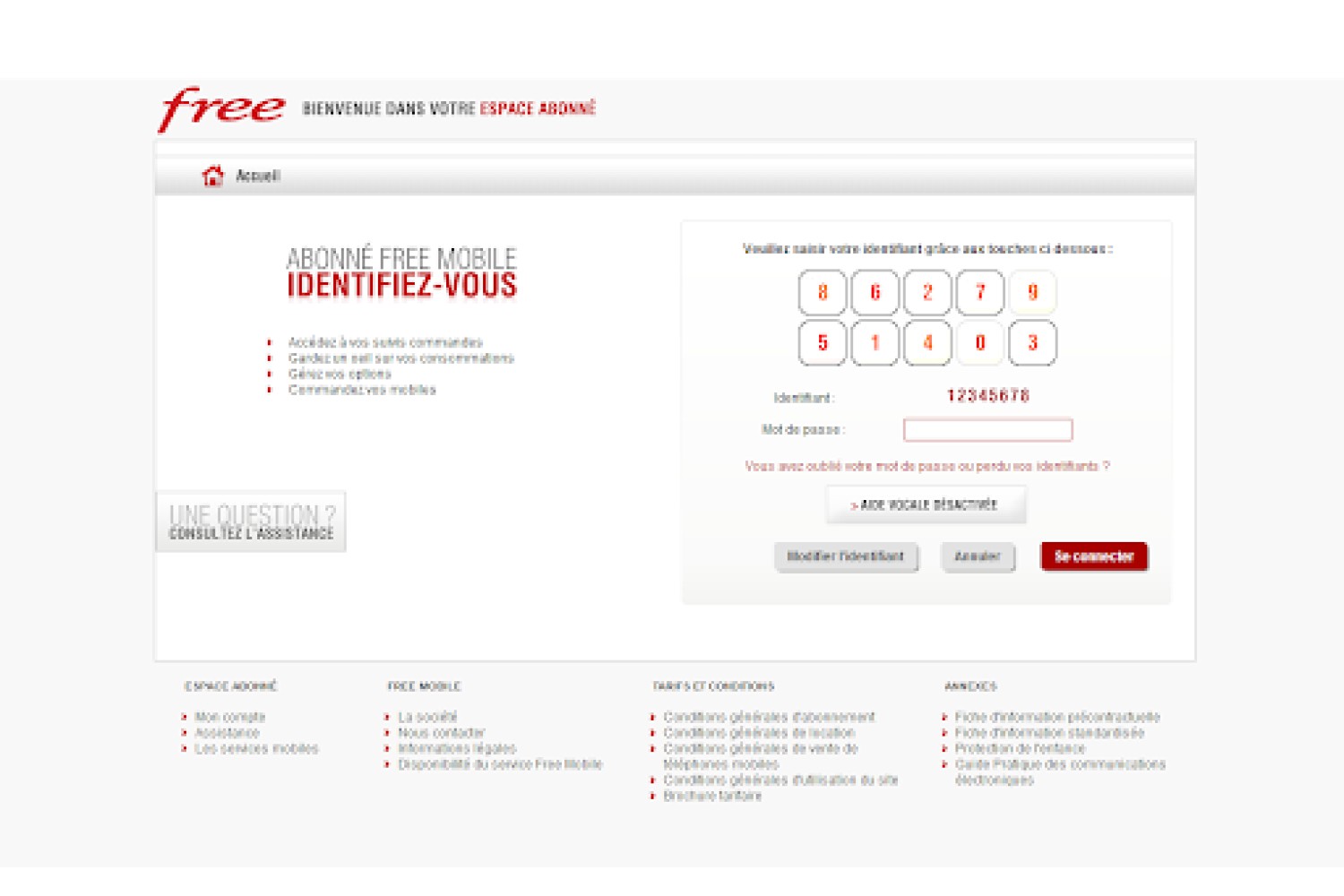Click the FREE MOBILE footer heading
Screen dimensions: 1344x896
coord(424,686)
